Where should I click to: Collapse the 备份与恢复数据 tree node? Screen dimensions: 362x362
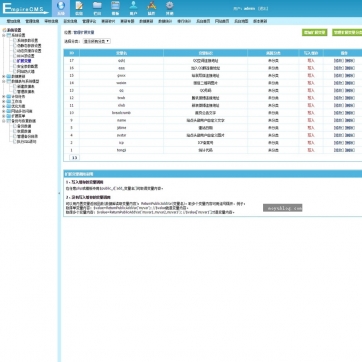coord(4,121)
